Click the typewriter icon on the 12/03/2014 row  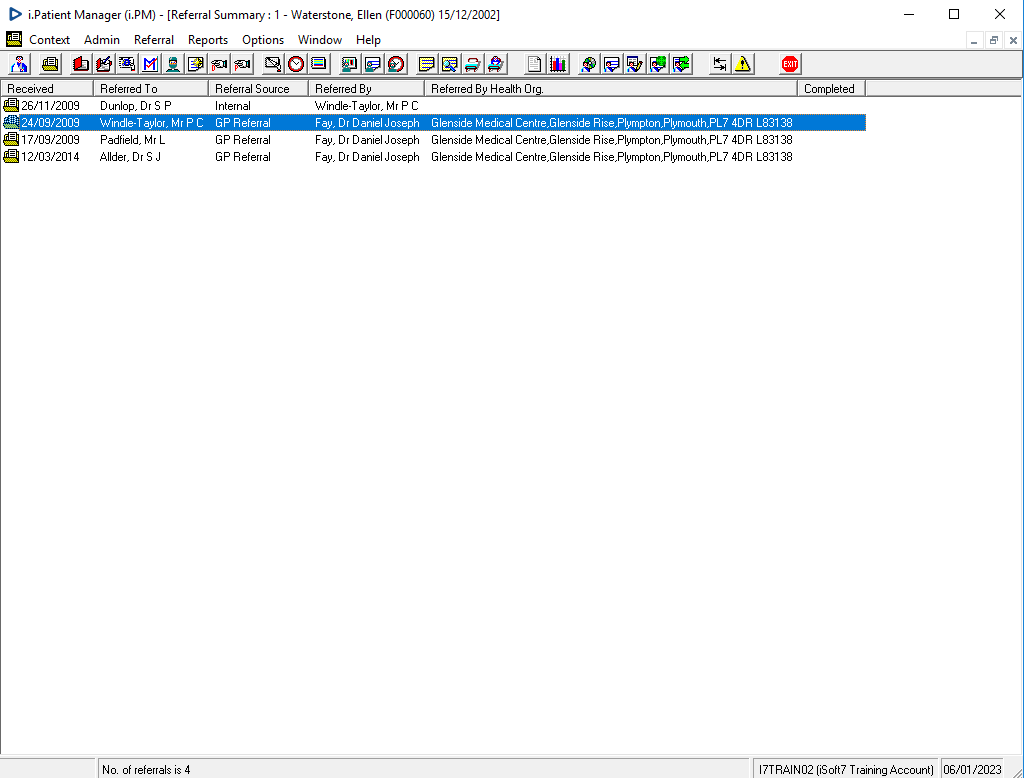tap(11, 156)
